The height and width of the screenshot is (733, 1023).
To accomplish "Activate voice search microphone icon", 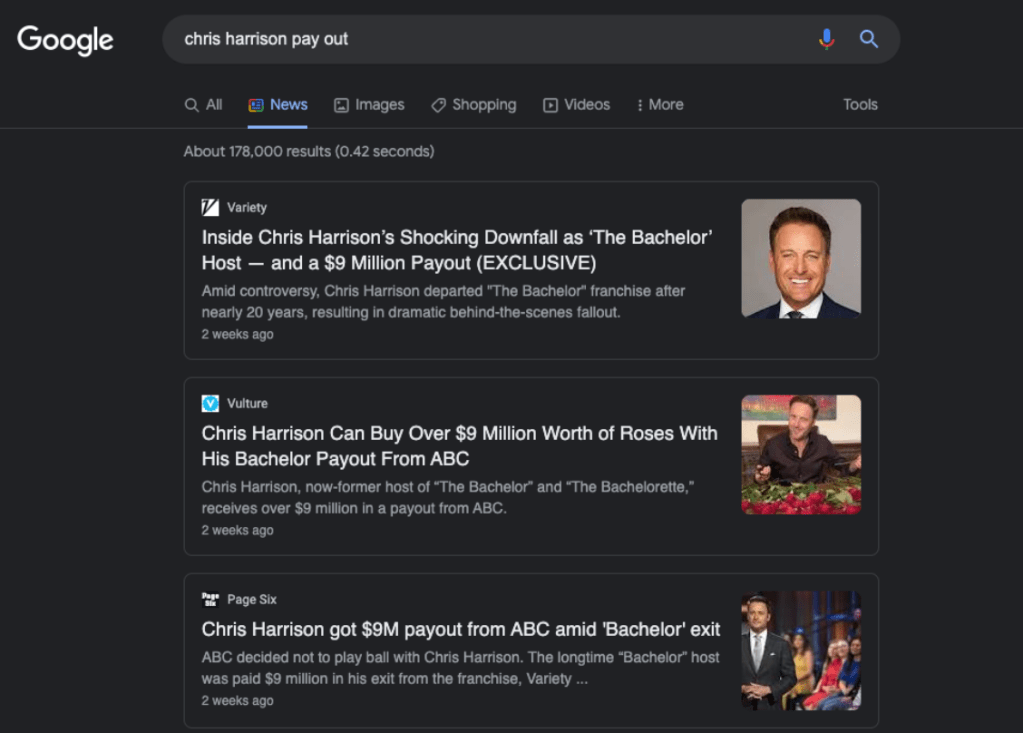I will (826, 39).
